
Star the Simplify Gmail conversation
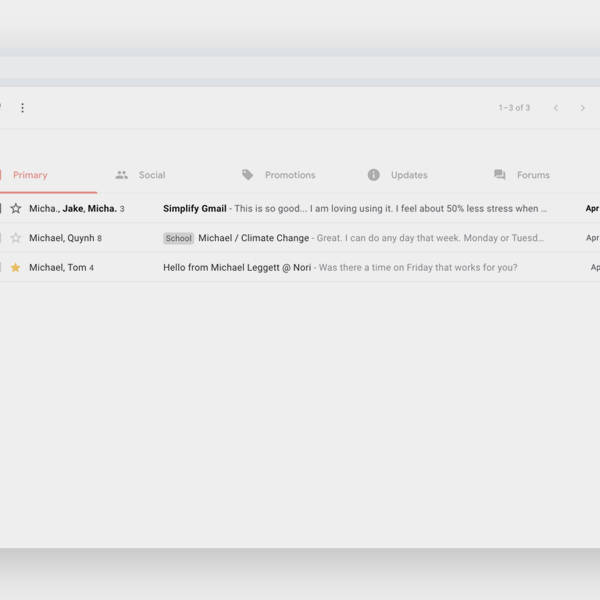click(15, 209)
